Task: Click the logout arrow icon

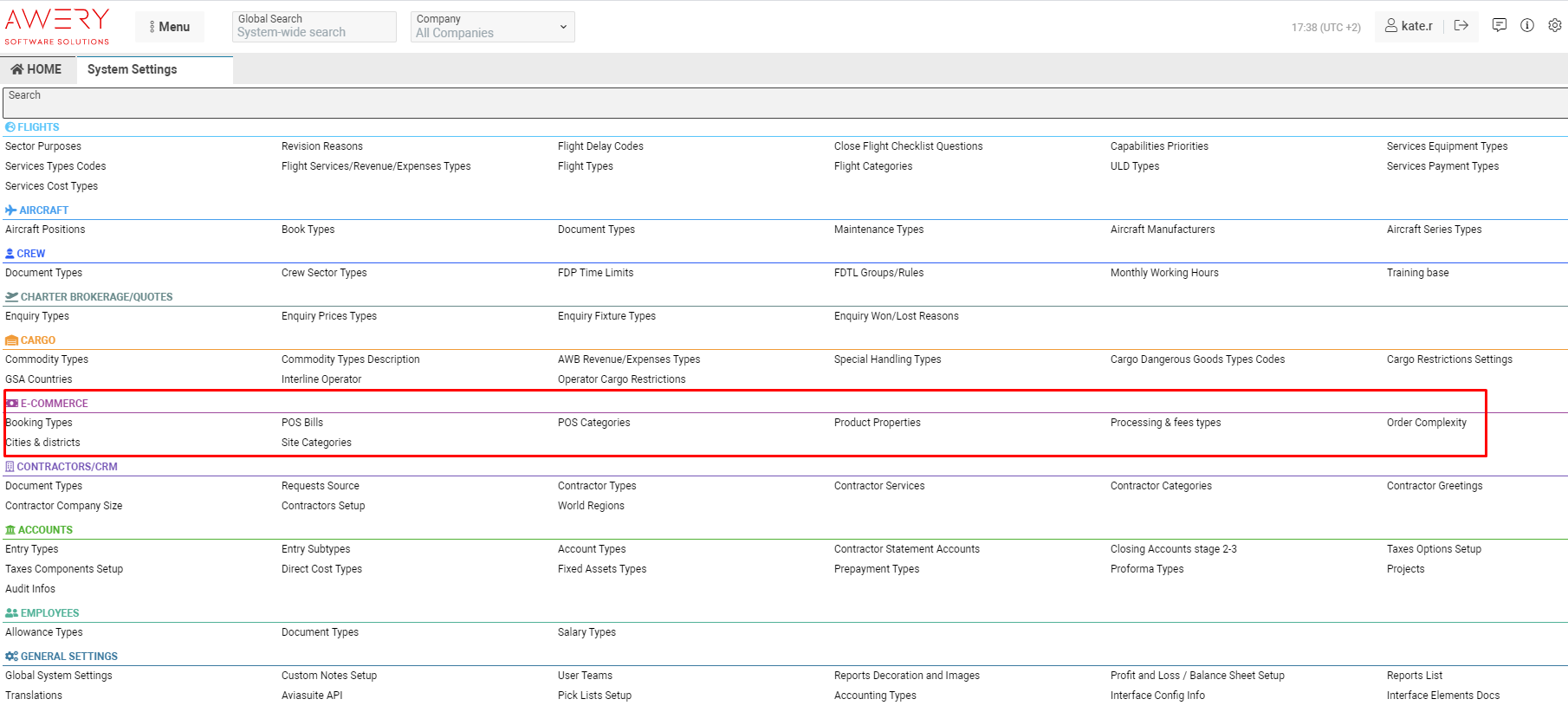Action: (1461, 26)
